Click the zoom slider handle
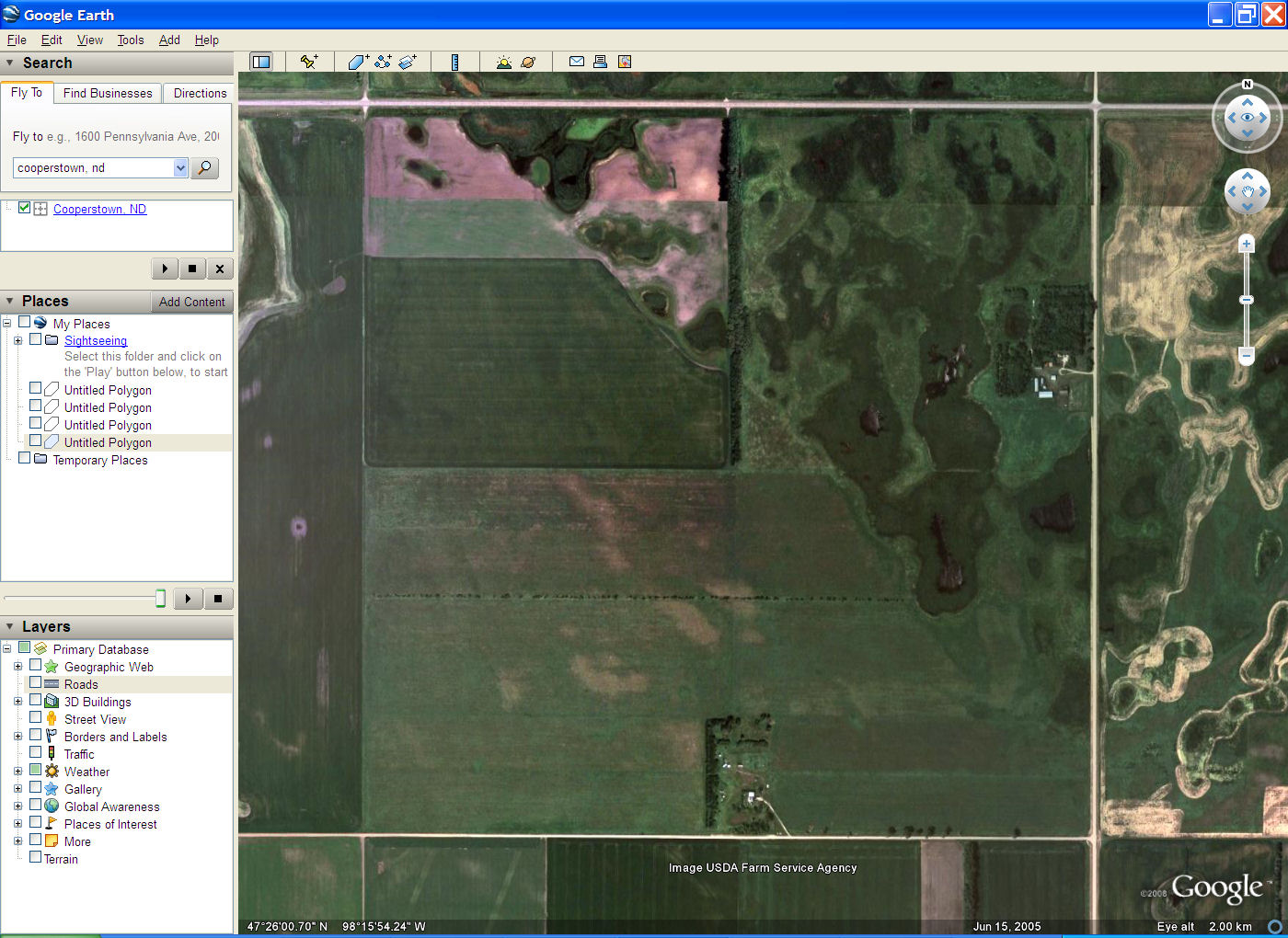Image resolution: width=1288 pixels, height=938 pixels. 1247,300
